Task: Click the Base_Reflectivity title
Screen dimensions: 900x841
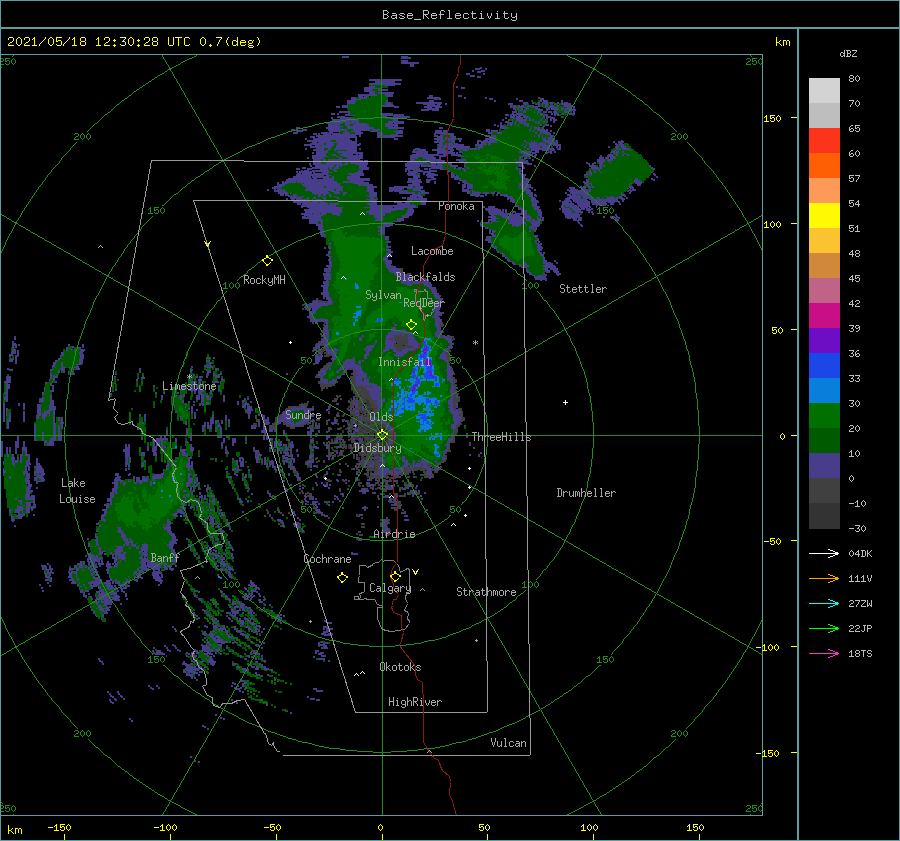Action: click(450, 15)
